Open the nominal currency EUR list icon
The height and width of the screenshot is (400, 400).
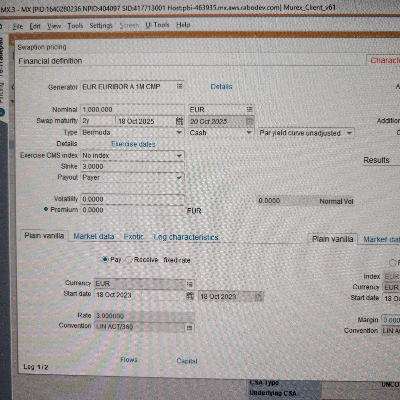(249, 109)
